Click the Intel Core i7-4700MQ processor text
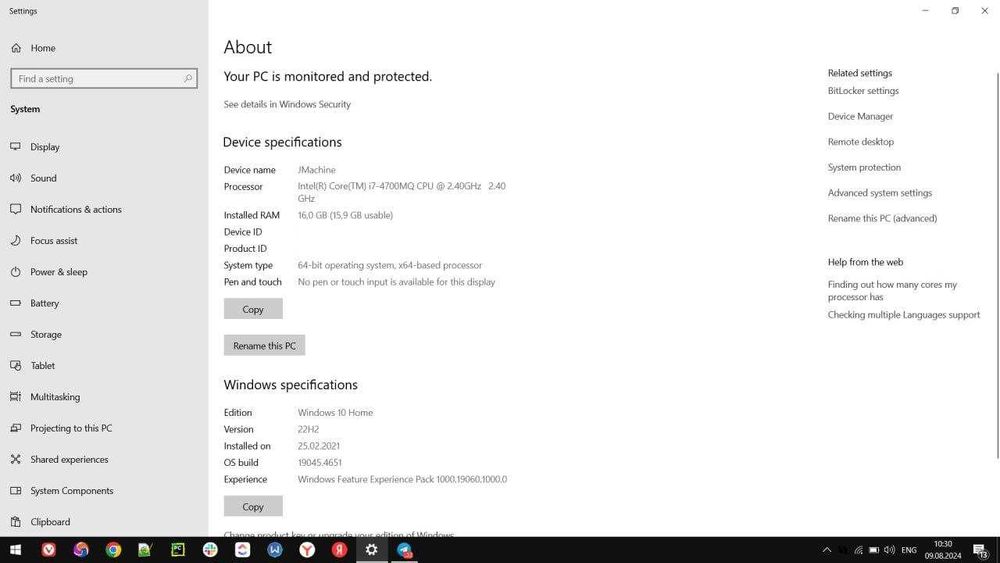This screenshot has width=1000, height=563. [401, 192]
